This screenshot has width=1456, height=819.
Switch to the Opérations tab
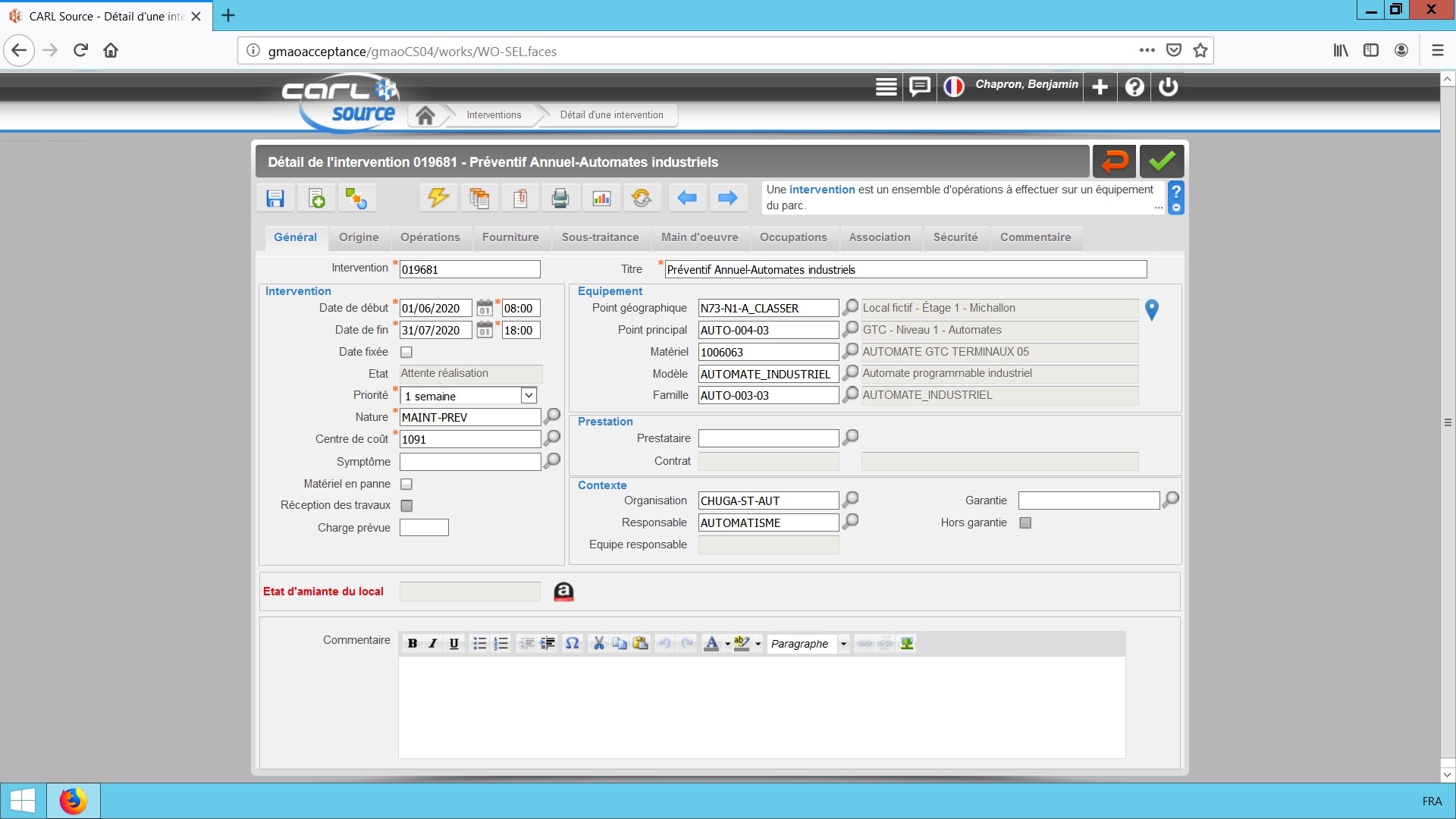[430, 237]
